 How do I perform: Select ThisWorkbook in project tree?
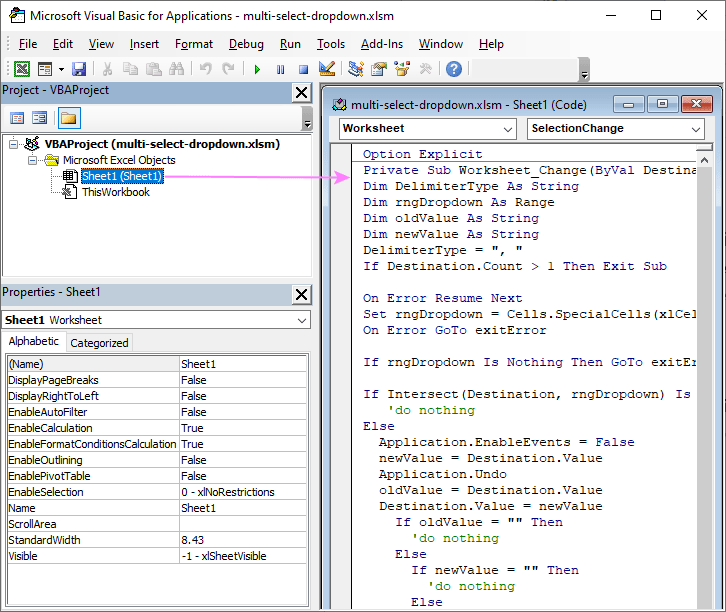pos(116,192)
